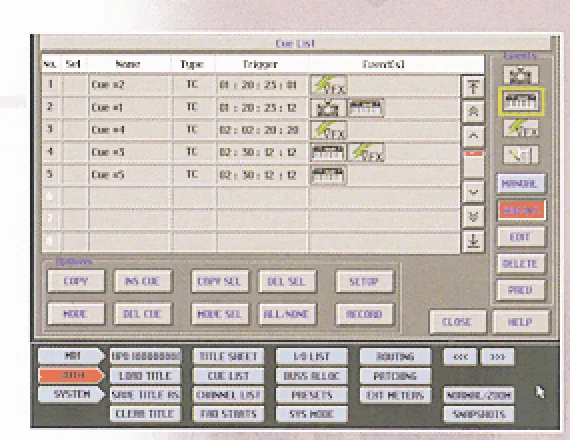Toggle the Sel cell in list row 4

point(75,152)
